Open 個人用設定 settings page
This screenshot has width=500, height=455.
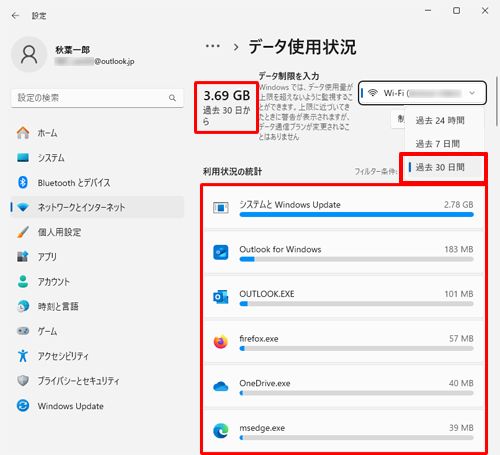point(97,232)
